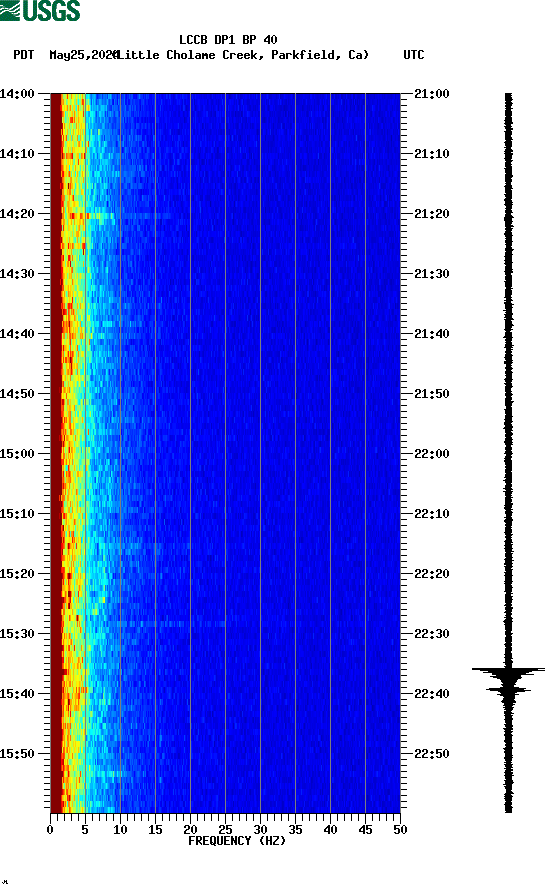The image size is (552, 893).
Task: Click the 15:10 PDT time label
Action: 17,514
